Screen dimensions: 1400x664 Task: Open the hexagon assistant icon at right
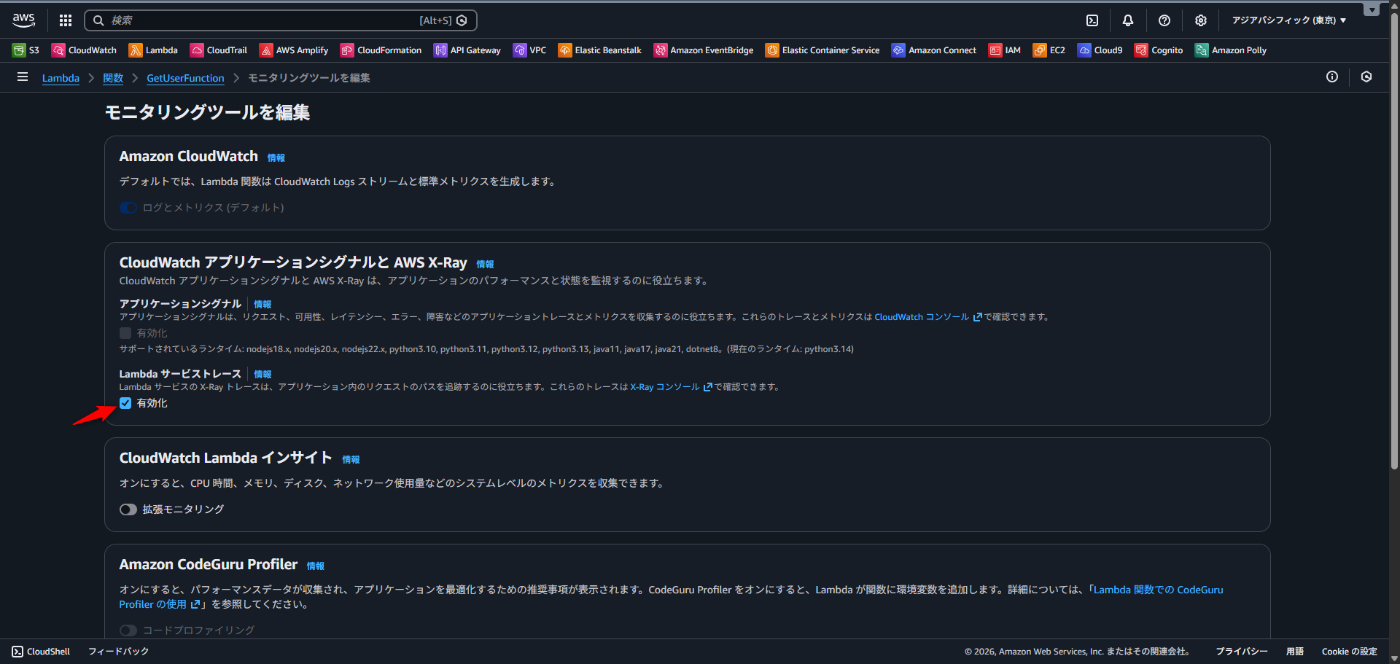click(1367, 77)
